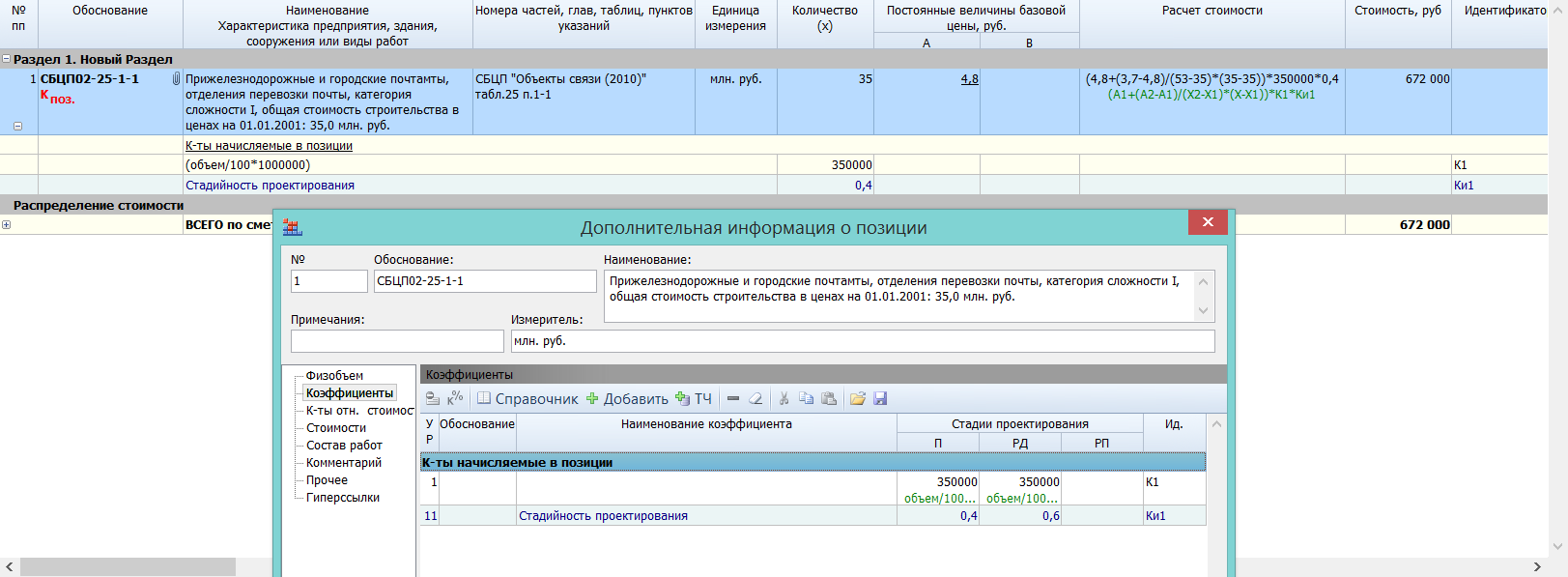This screenshot has height=577, width=1568.
Task: Open the Состав работ tree item
Action: (344, 446)
